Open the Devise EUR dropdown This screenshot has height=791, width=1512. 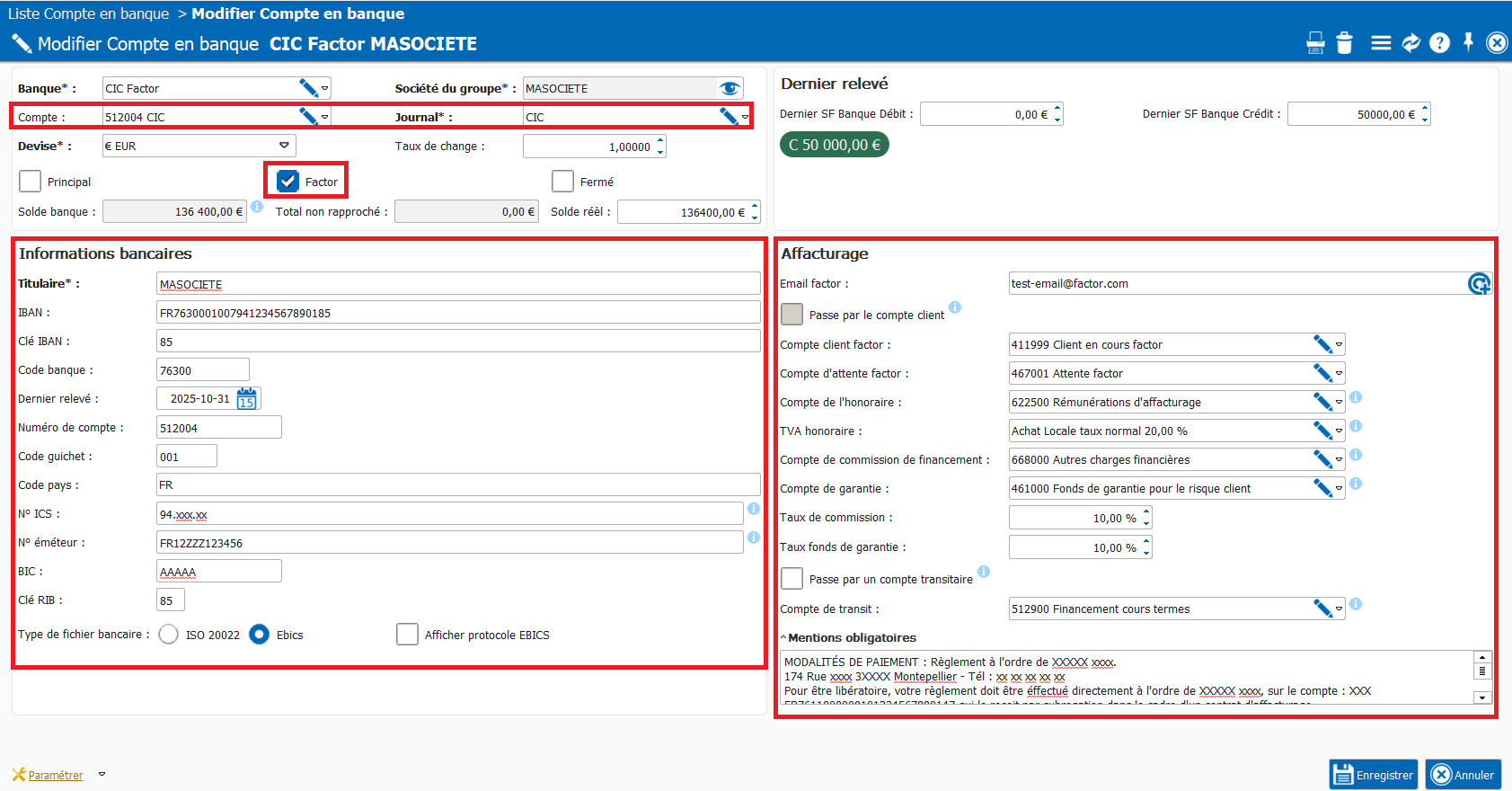[284, 146]
